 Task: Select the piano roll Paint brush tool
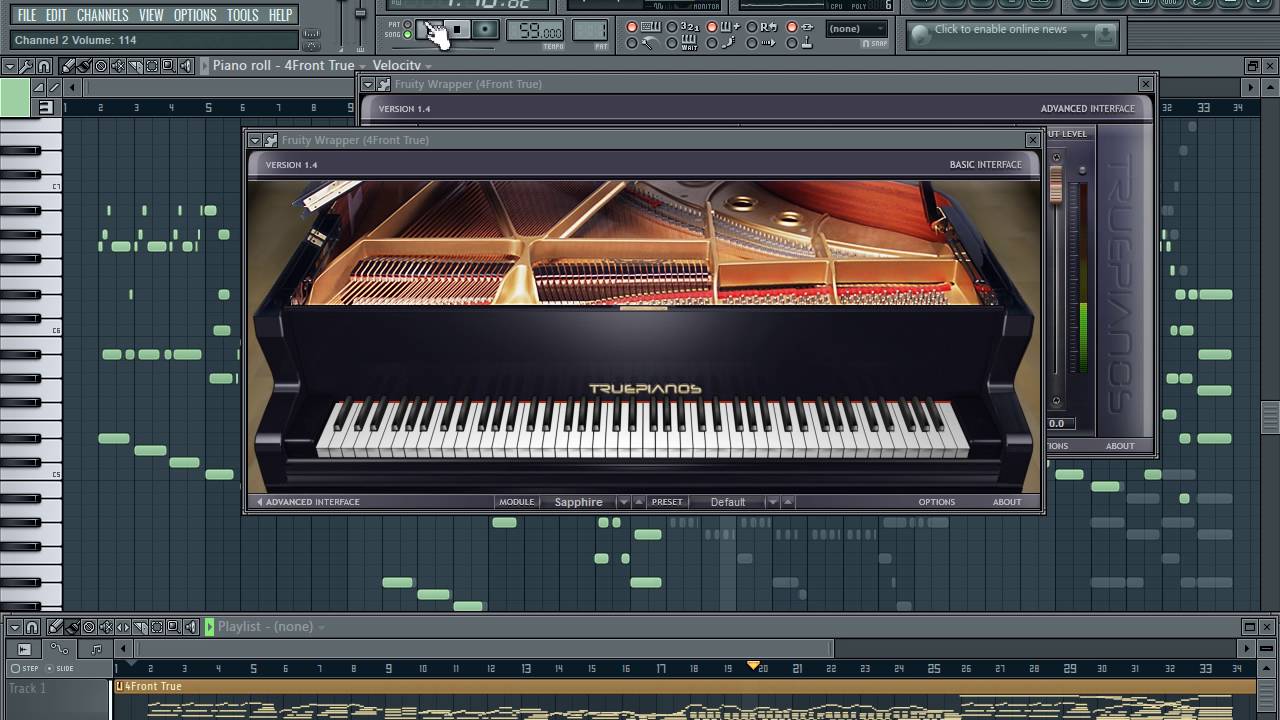(83, 66)
